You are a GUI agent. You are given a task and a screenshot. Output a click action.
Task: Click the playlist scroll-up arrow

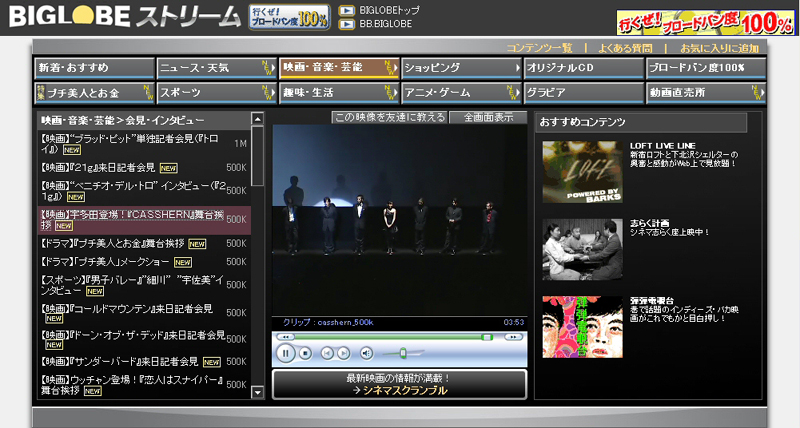258,119
